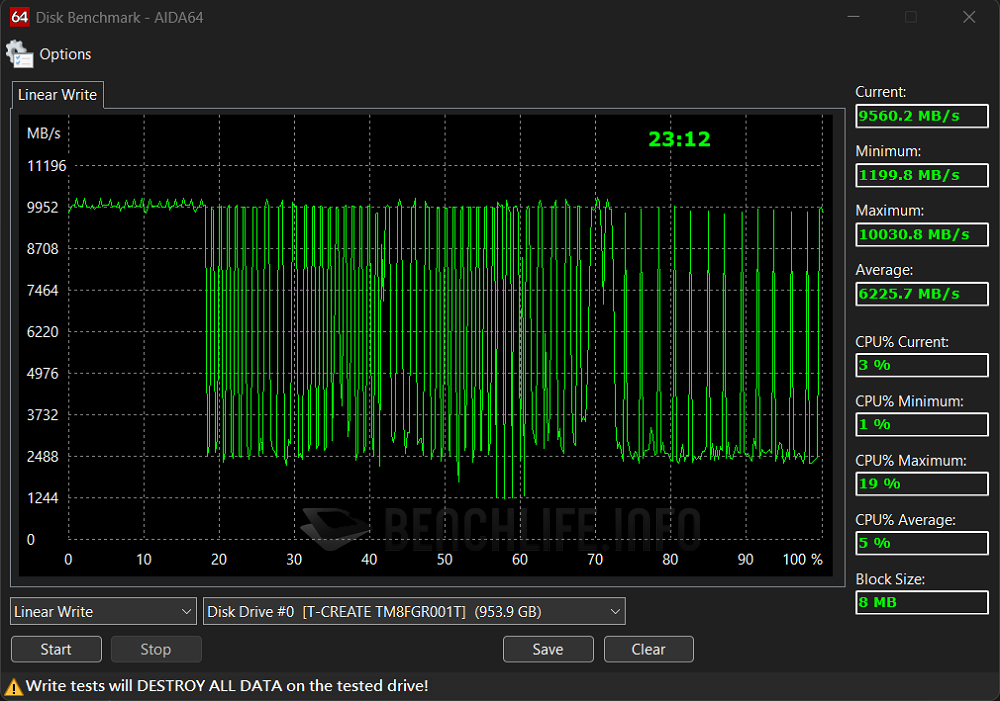Select the Minimum 1199.8 MB/s field
This screenshot has width=1000, height=701.
921,175
